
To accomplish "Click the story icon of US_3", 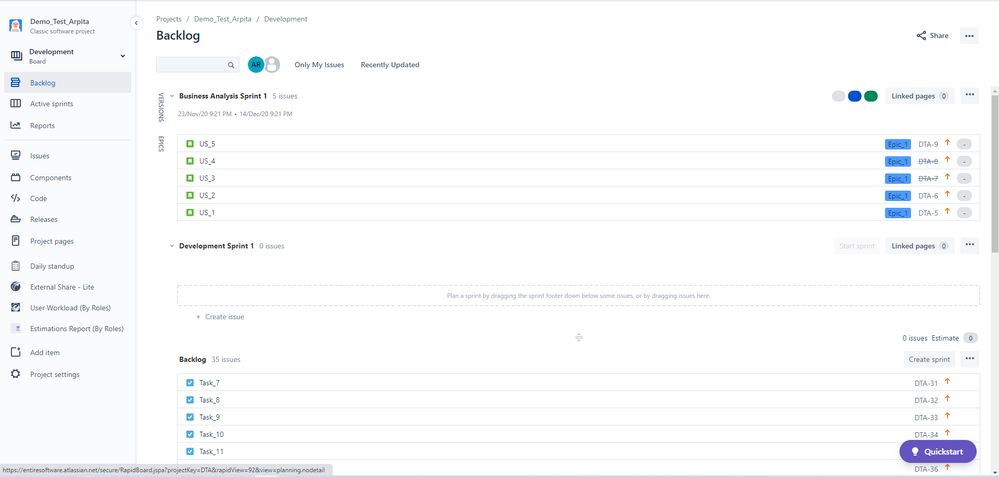I will coord(190,178).
